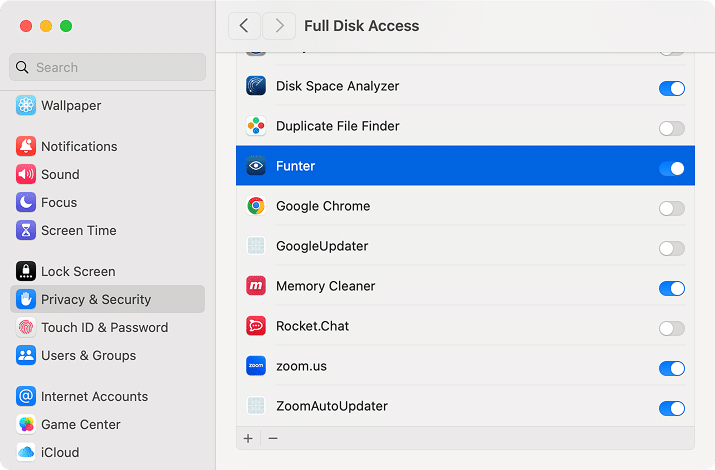Image resolution: width=715 pixels, height=470 pixels.
Task: Select the Duplicate File Finder label
Action: point(337,126)
